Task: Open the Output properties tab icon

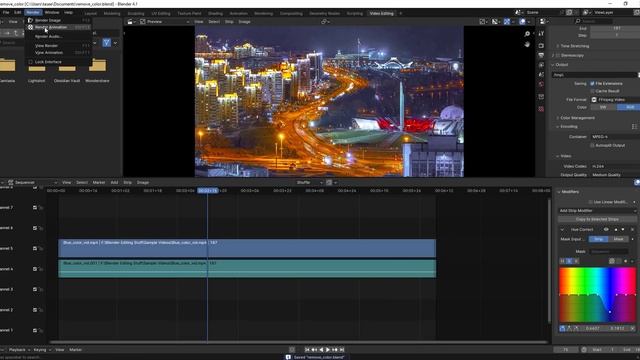Action: [x=541, y=55]
